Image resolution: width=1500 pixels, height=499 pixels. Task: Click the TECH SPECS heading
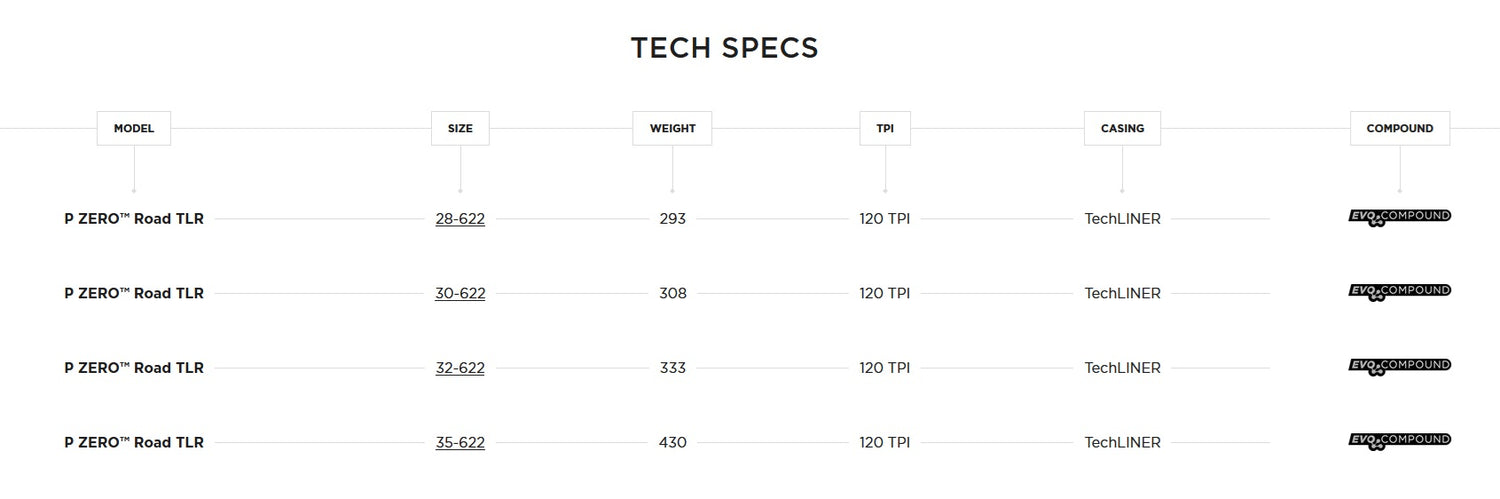point(724,48)
